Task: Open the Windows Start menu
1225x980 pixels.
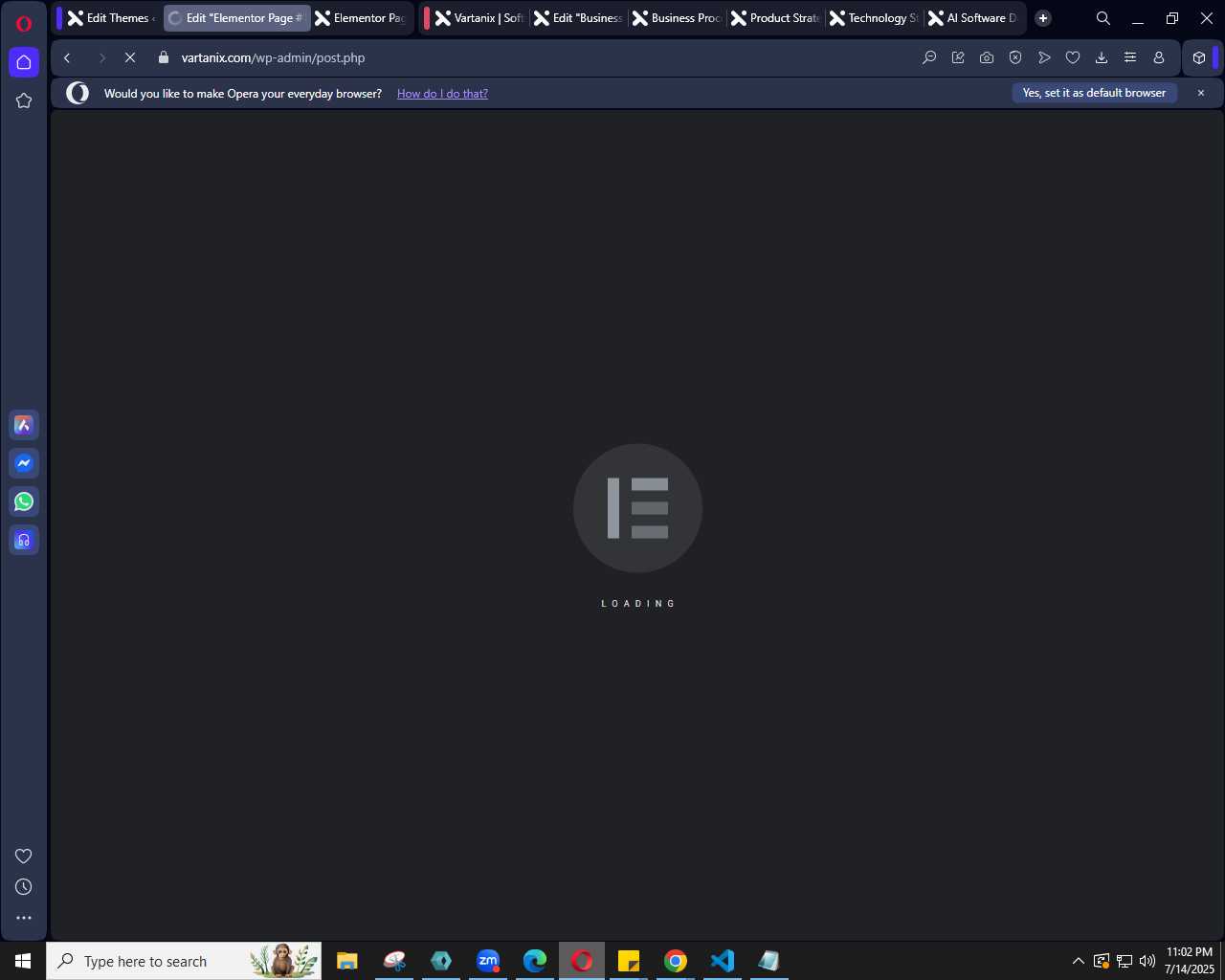Action: [x=23, y=961]
